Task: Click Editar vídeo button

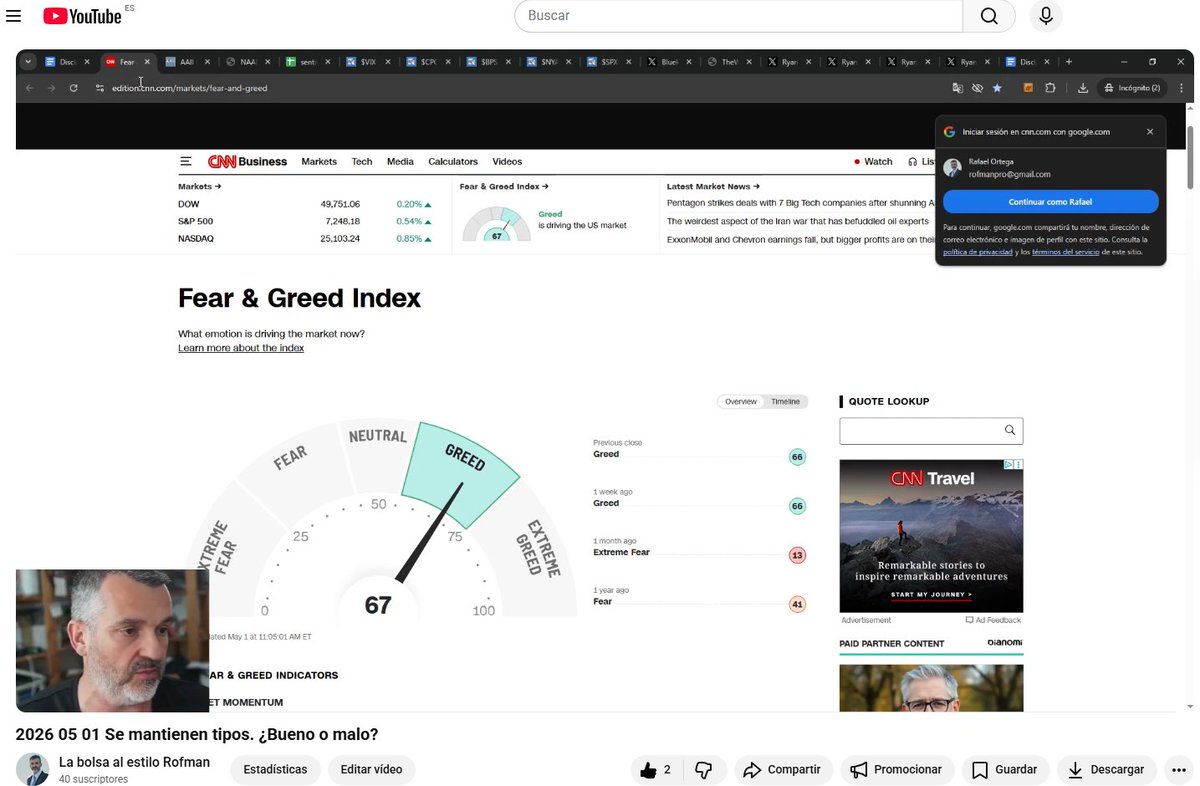Action: point(372,770)
